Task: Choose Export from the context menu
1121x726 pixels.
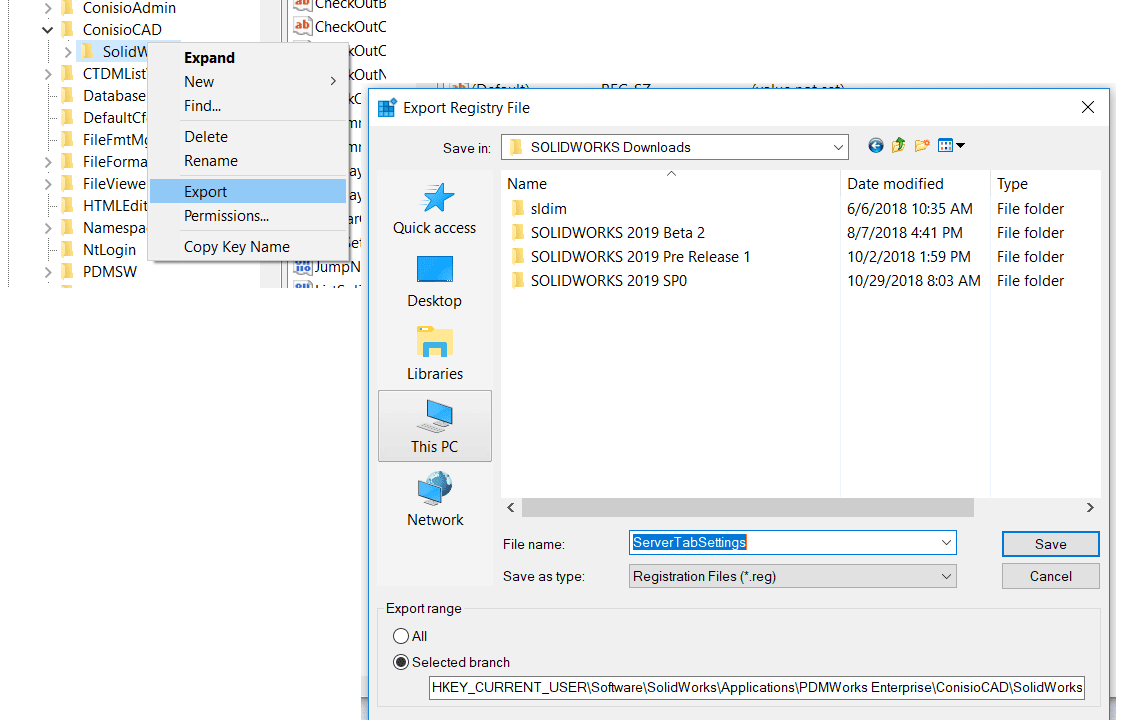Action: click(247, 192)
